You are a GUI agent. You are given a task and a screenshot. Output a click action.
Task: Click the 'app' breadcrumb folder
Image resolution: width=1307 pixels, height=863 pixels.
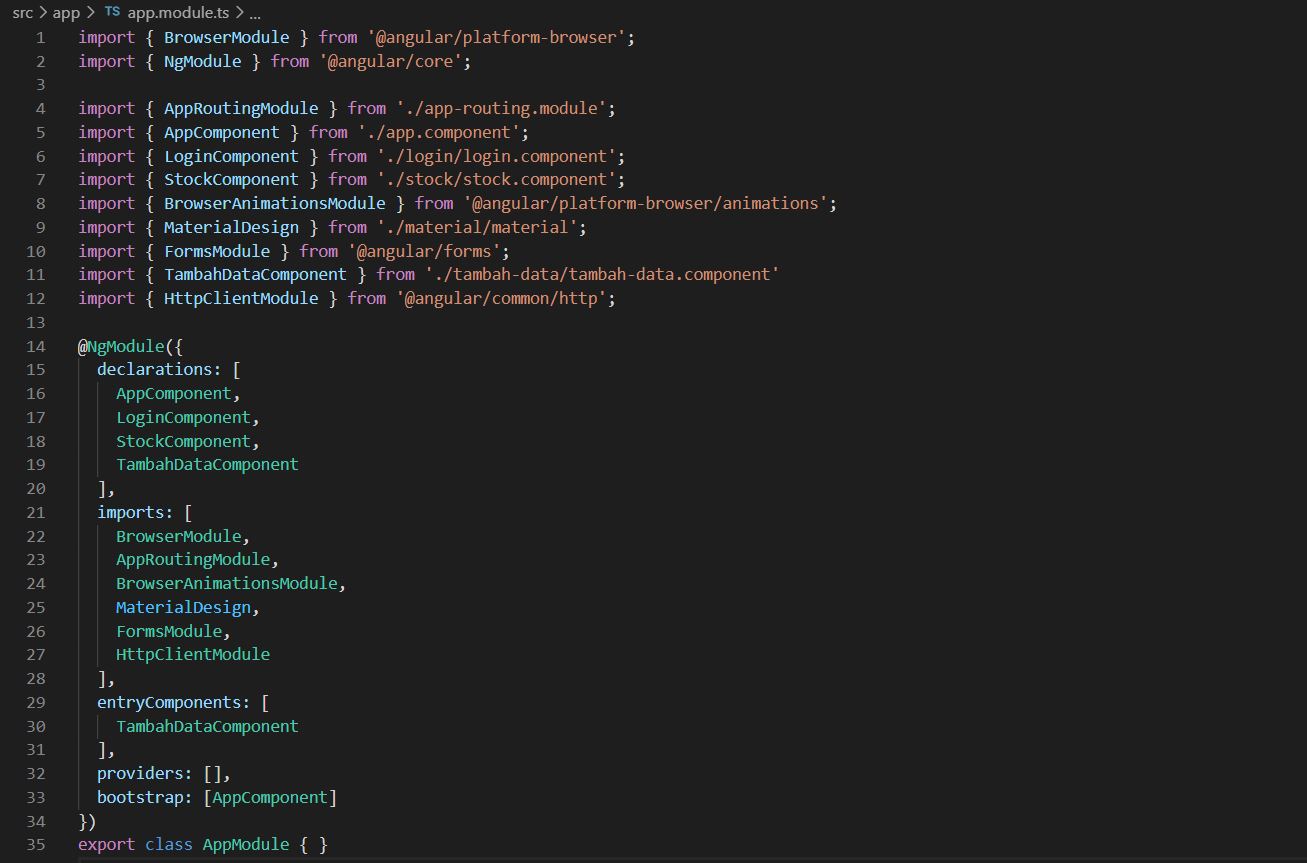click(x=66, y=13)
